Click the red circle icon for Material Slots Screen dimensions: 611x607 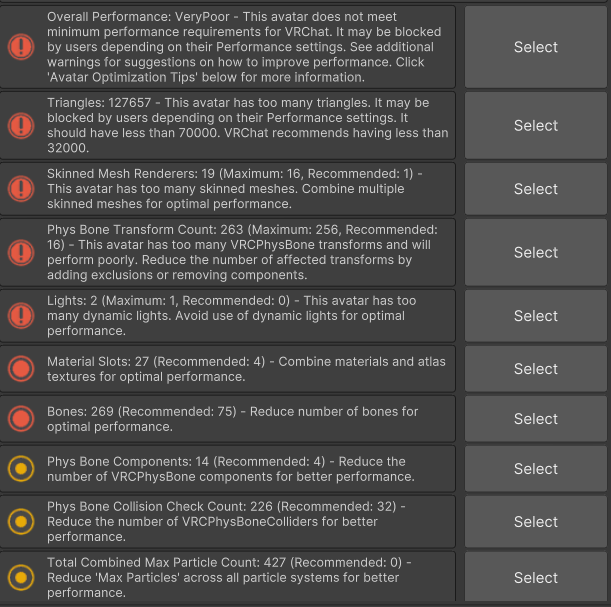[21, 369]
